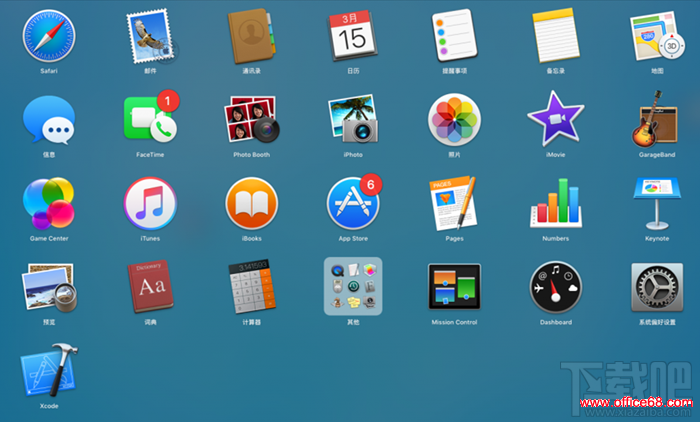Open the Notes (备忘录) app
This screenshot has width=700, height=422.
[x=556, y=36]
